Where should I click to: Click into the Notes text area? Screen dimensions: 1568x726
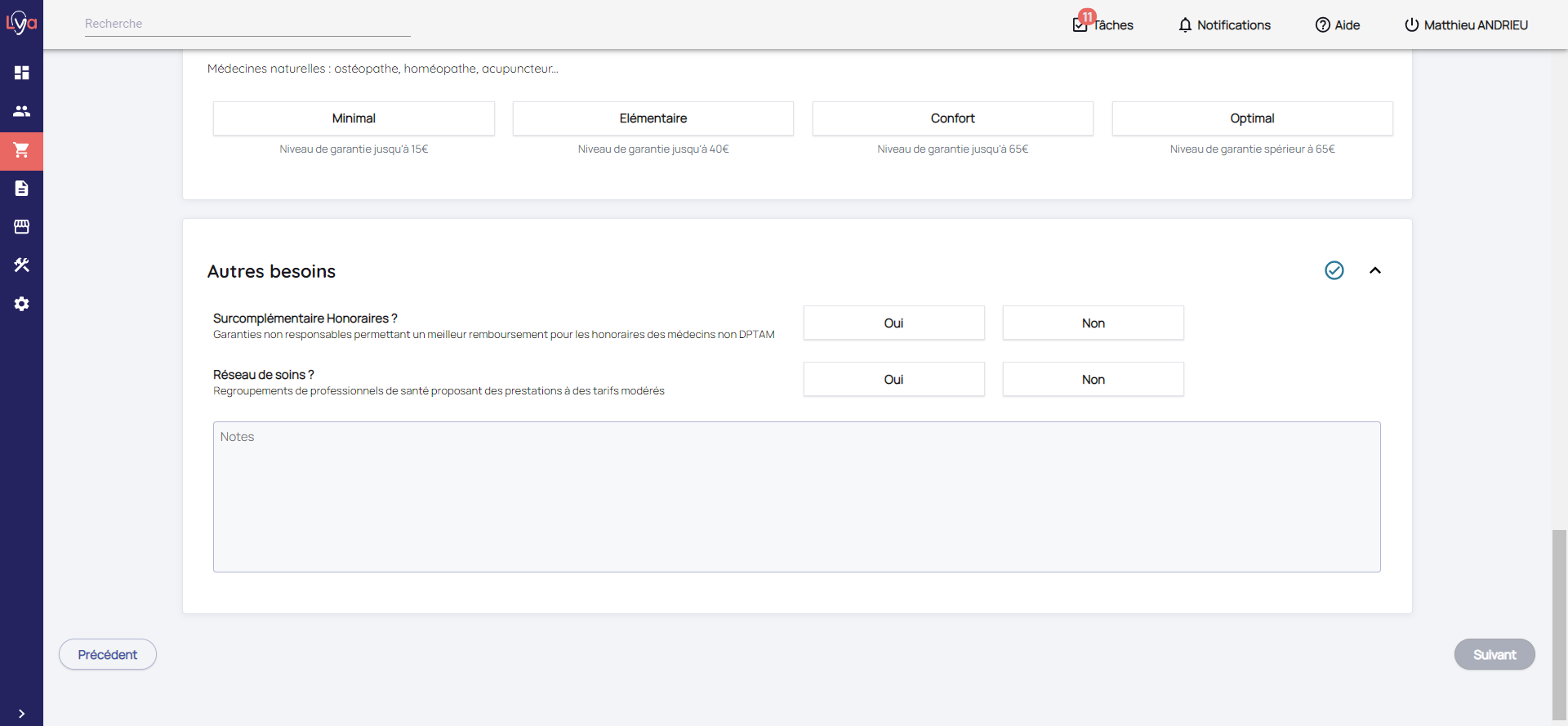pos(796,497)
